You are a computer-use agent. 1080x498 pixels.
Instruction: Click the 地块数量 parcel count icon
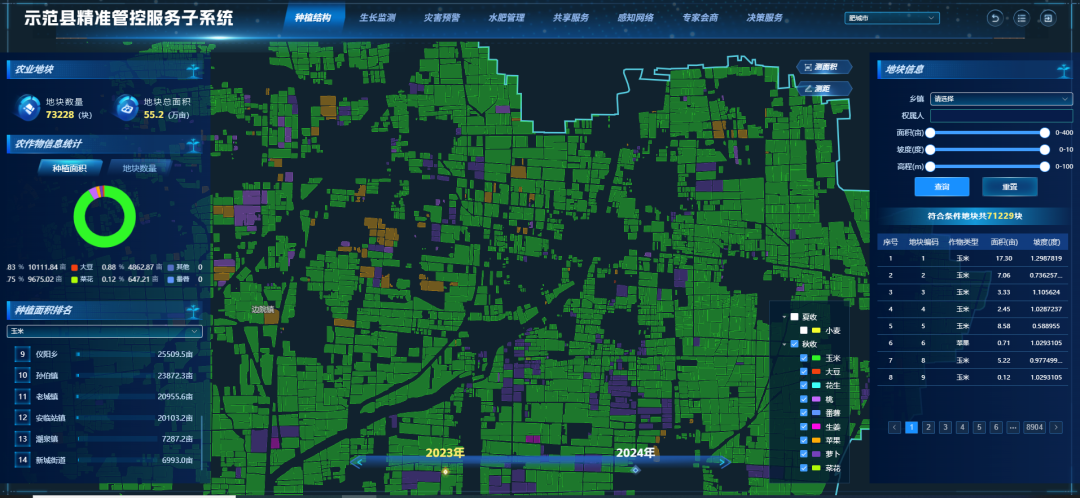[x=28, y=106]
